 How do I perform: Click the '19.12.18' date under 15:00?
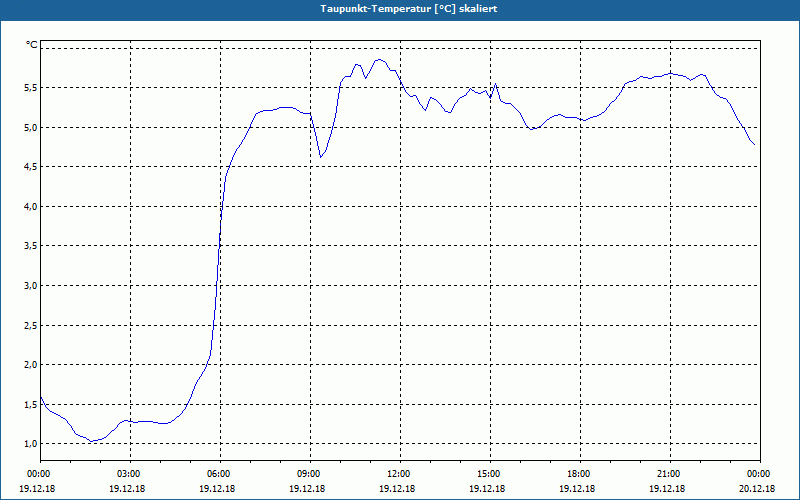[x=487, y=488]
